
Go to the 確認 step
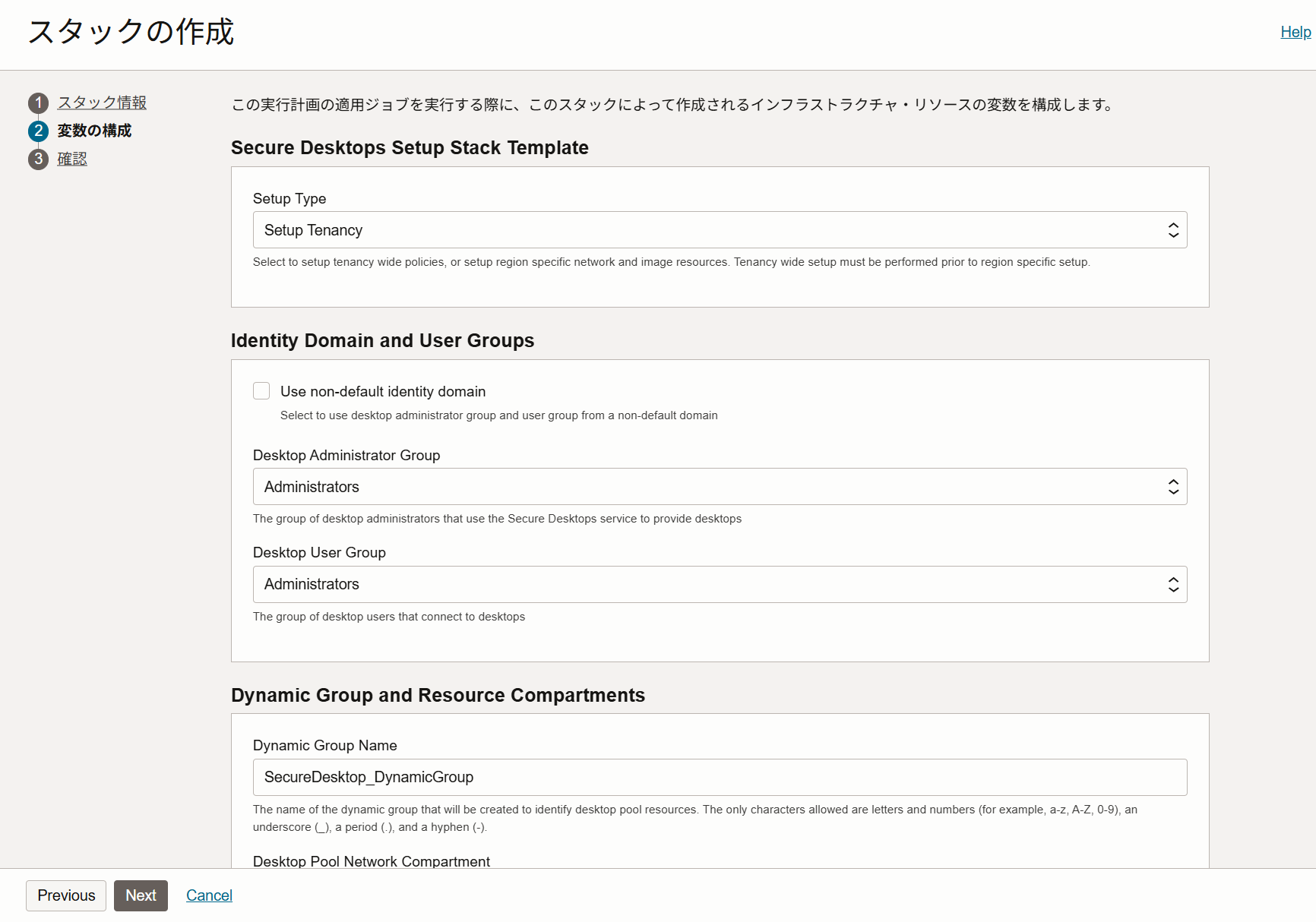click(x=72, y=159)
